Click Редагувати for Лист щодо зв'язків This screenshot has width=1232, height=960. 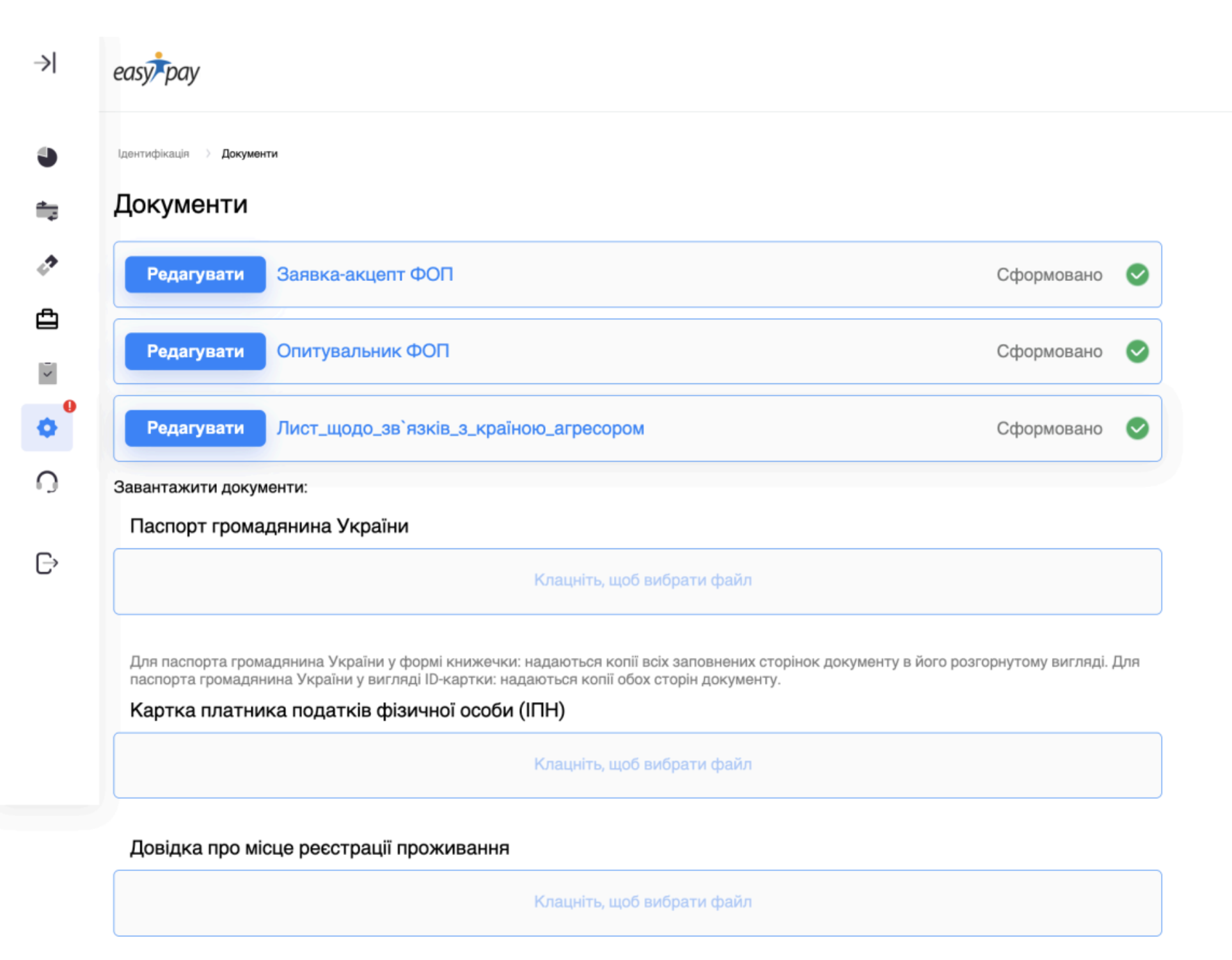tap(195, 428)
